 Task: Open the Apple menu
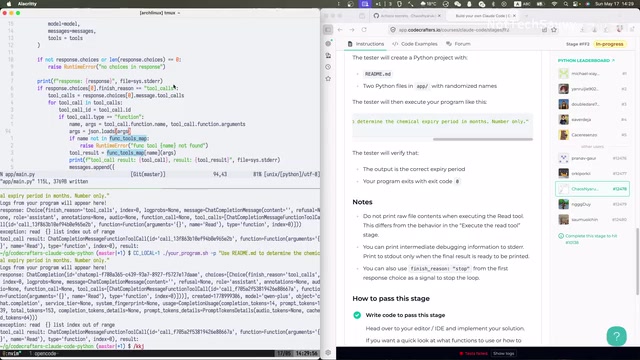pos(9,4)
